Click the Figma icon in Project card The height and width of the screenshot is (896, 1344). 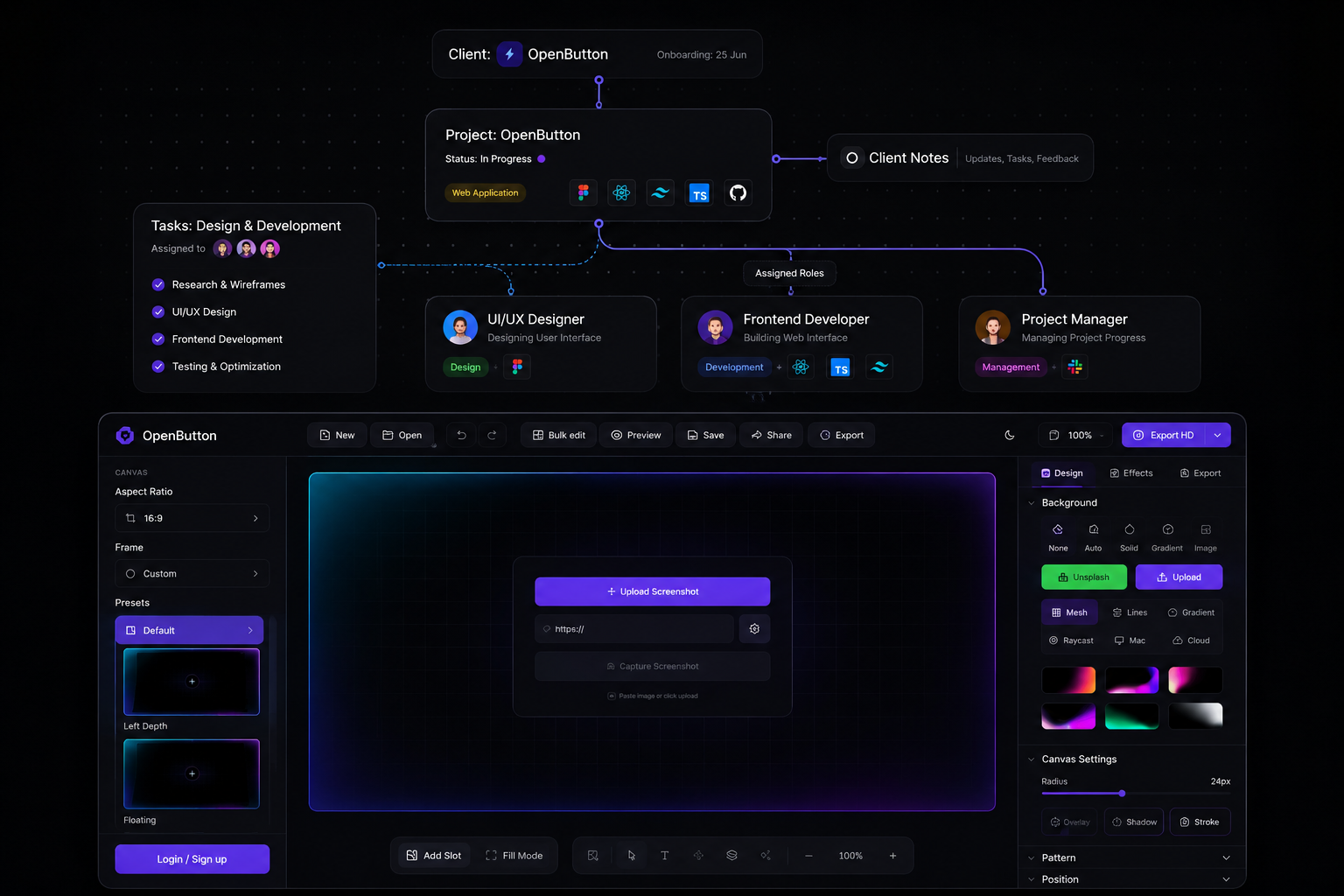pyautogui.click(x=583, y=192)
